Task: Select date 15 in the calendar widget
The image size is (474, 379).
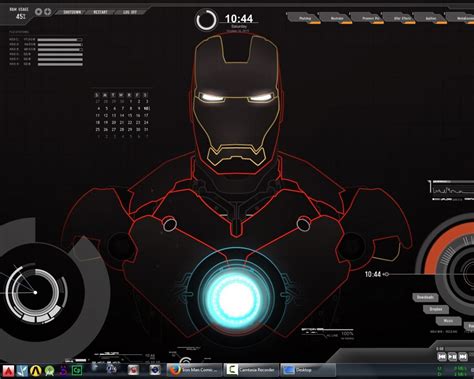Action: pyautogui.click(x=130, y=115)
